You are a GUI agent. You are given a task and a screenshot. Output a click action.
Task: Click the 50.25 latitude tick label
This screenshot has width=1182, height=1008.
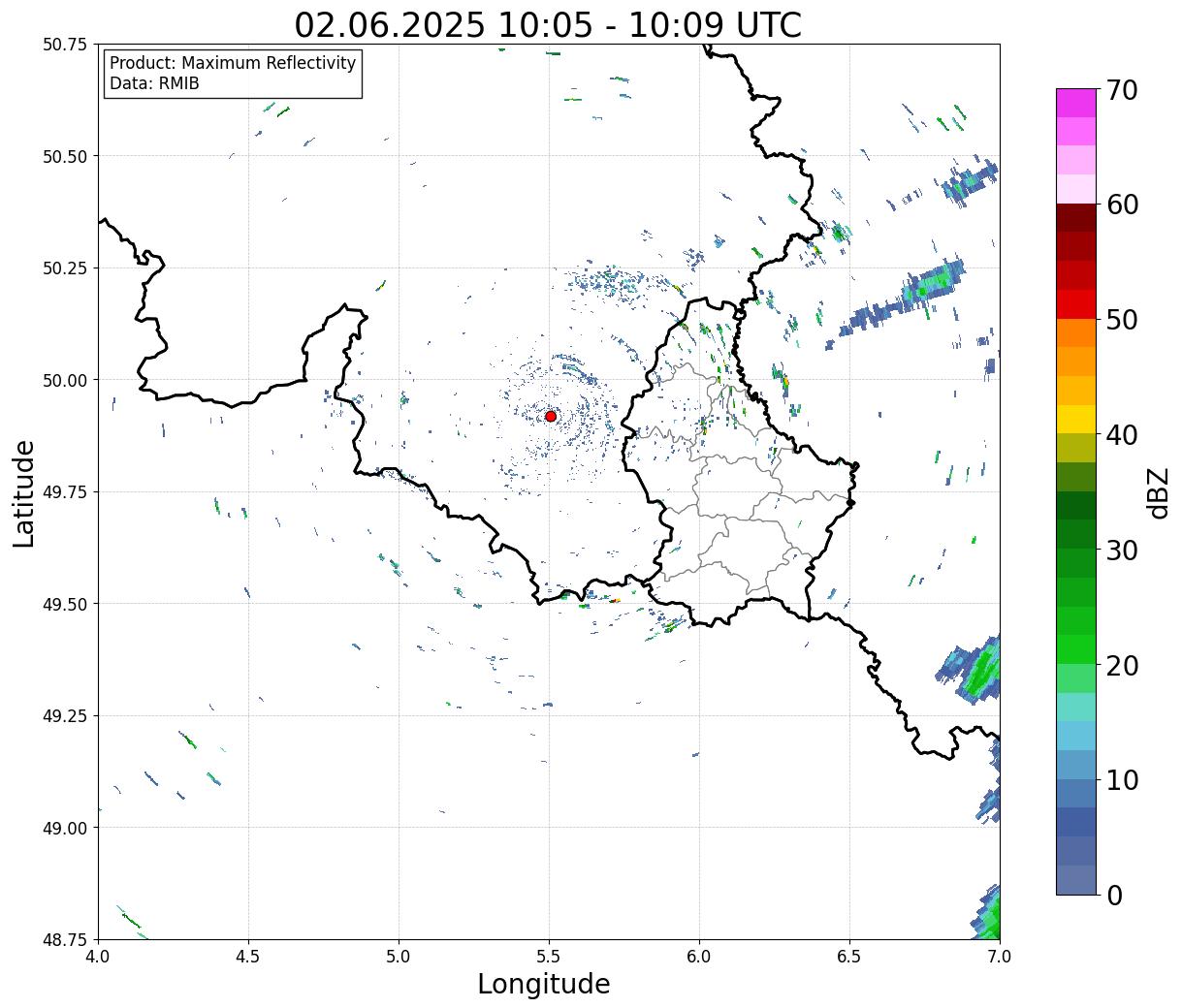[65, 268]
